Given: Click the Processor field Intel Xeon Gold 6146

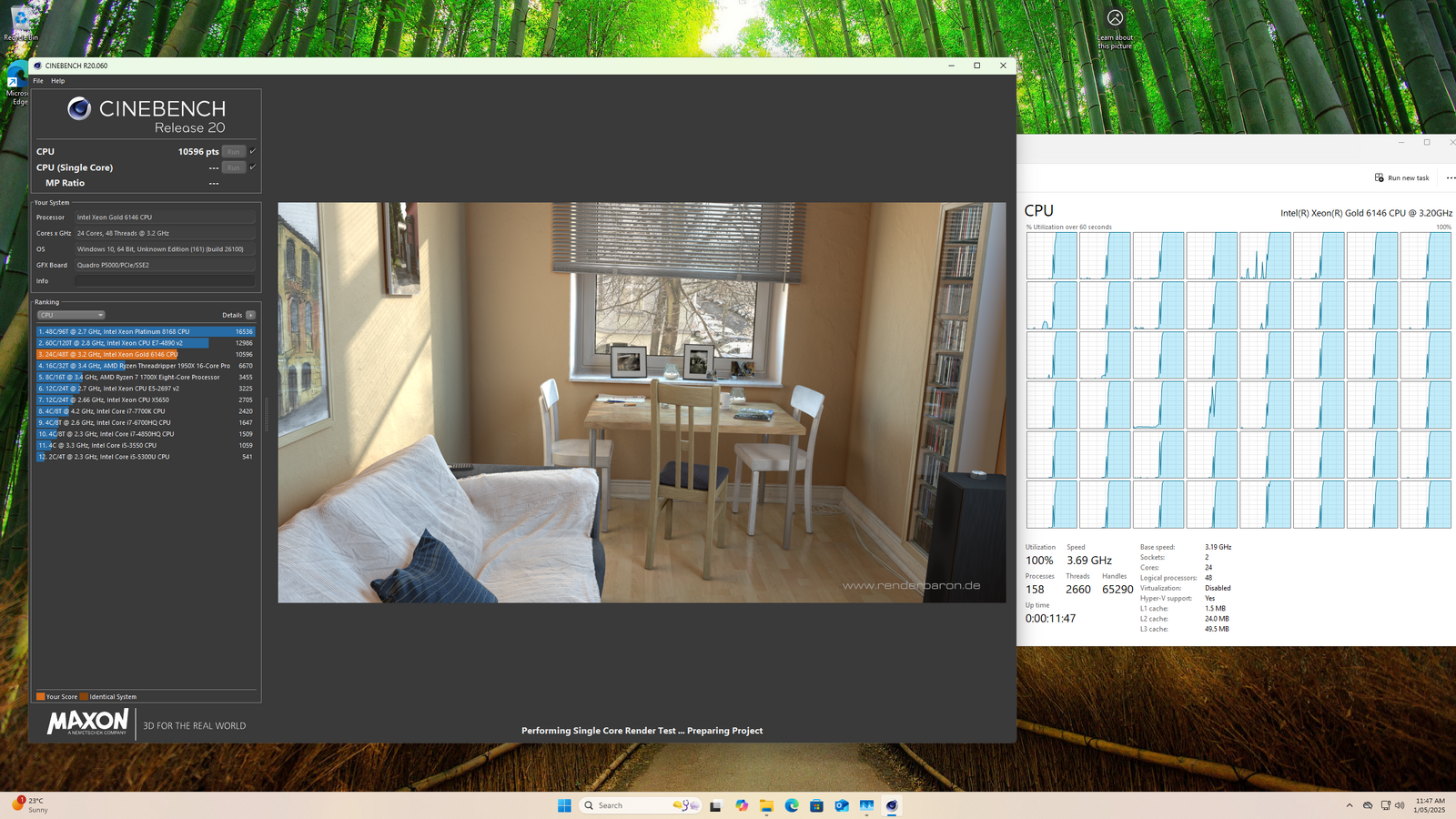Looking at the screenshot, I should point(165,217).
